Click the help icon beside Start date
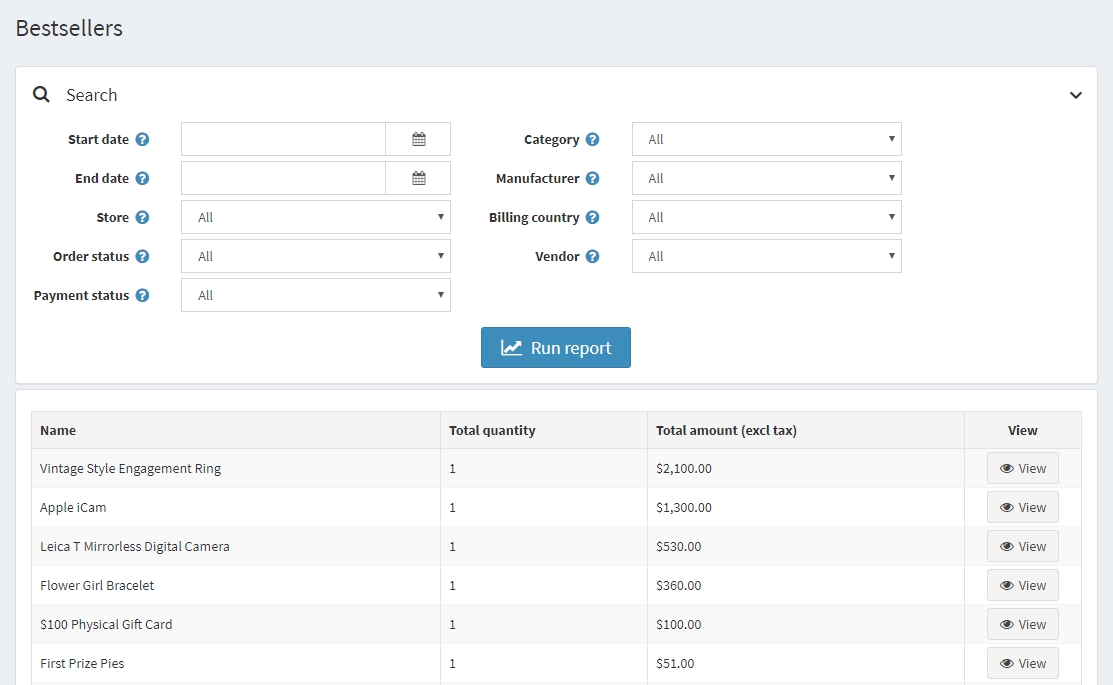This screenshot has height=685, width=1113. click(142, 140)
